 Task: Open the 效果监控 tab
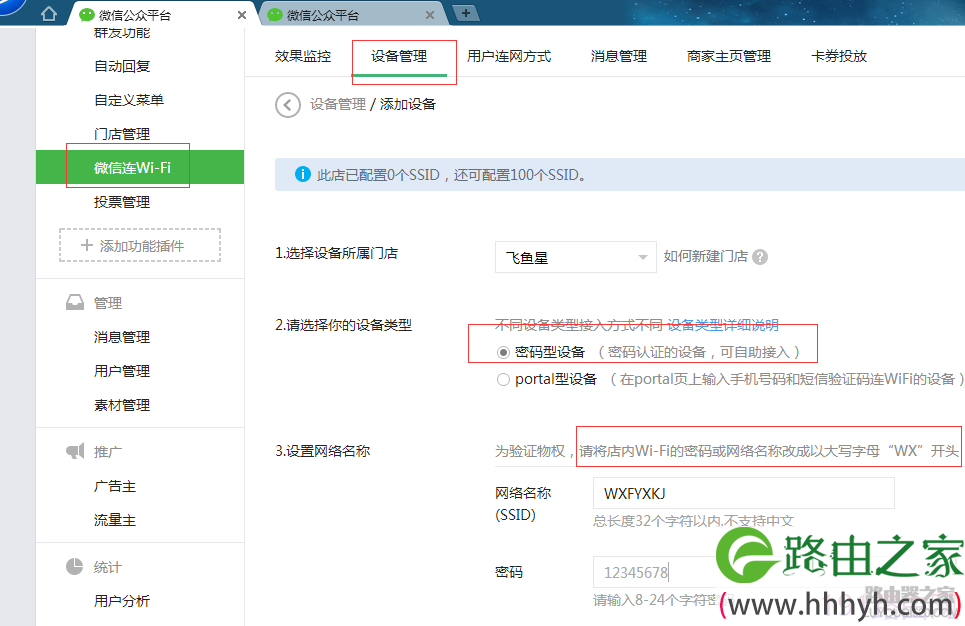303,57
